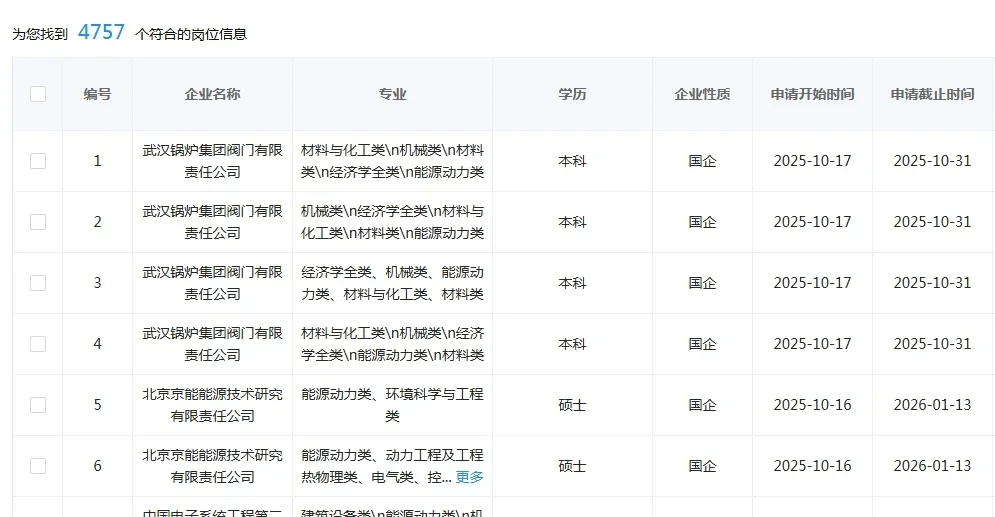This screenshot has height=517, width=995.
Task: Click the number 6 in 编号 column
Action: pos(97,466)
